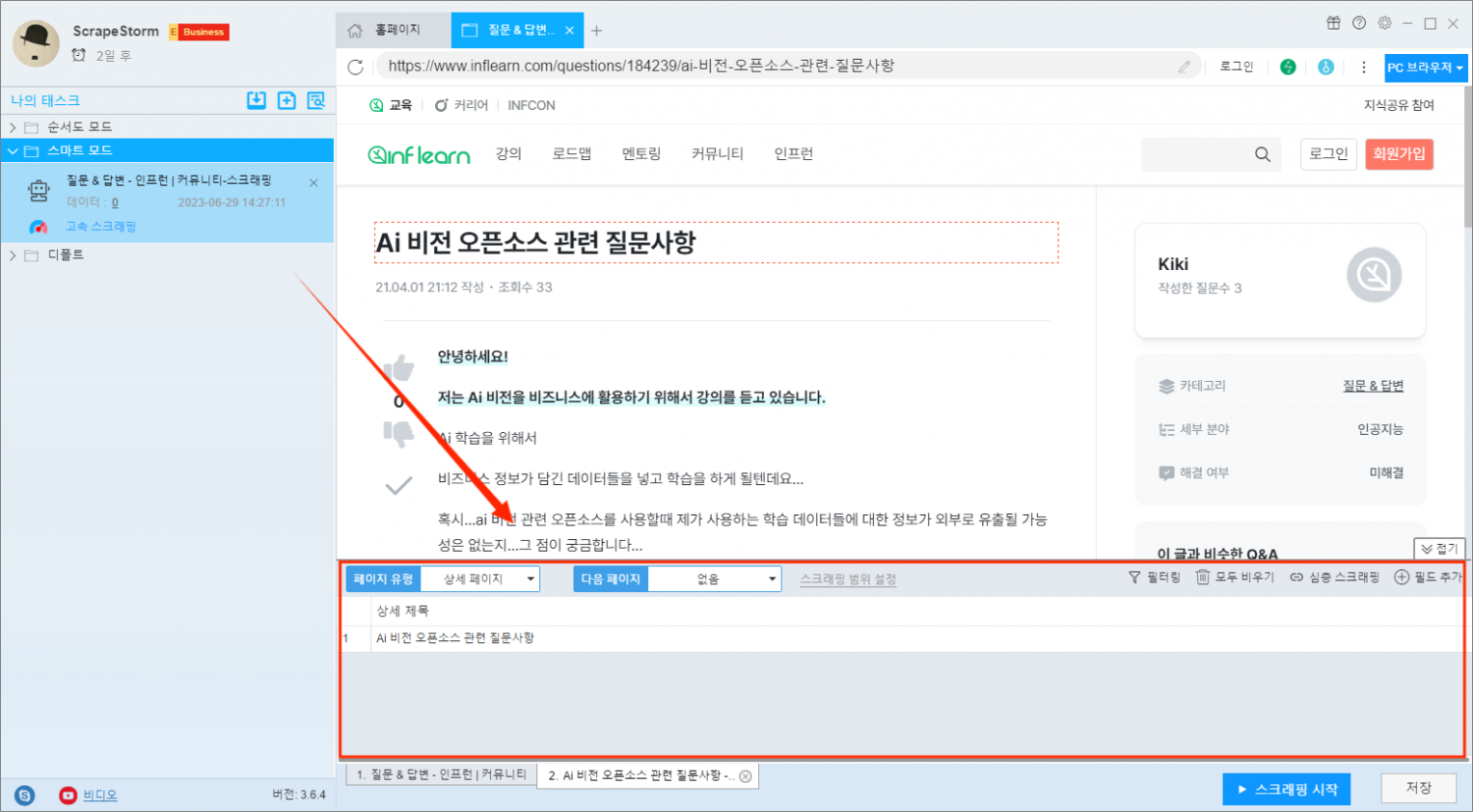Click the red 회원가입 button
This screenshot has width=1473, height=812.
[1399, 154]
